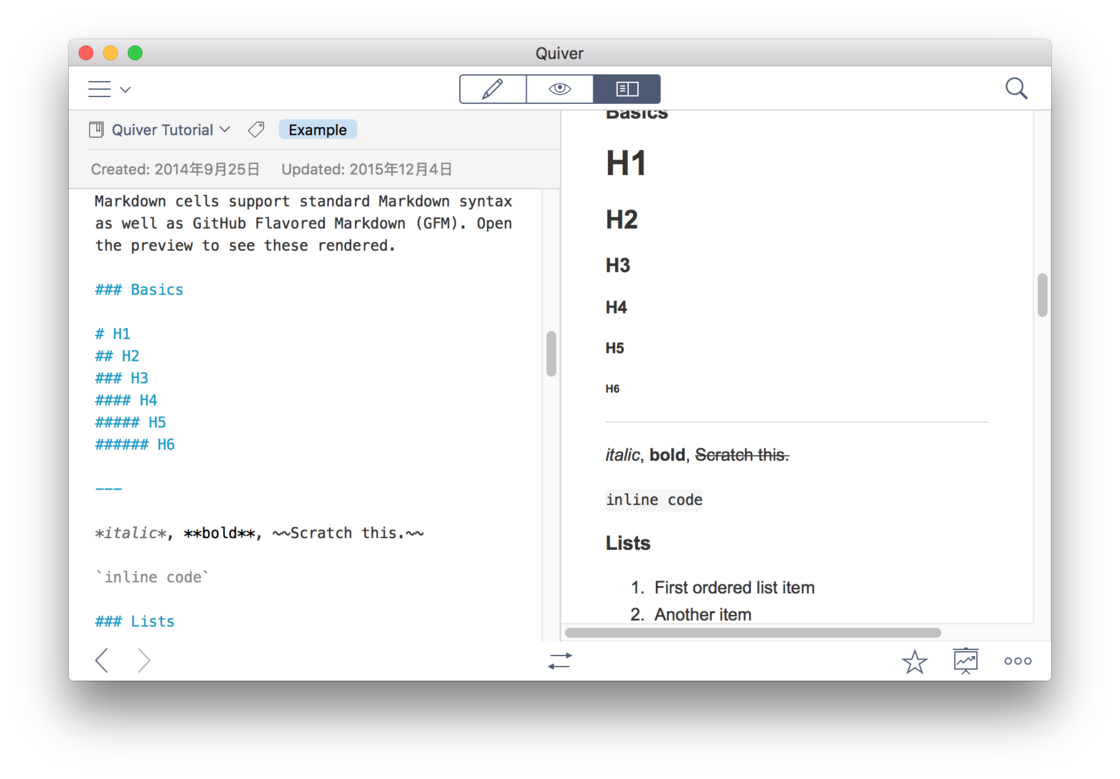Close the Quiver window with red button
1120x779 pixels.
click(x=86, y=53)
